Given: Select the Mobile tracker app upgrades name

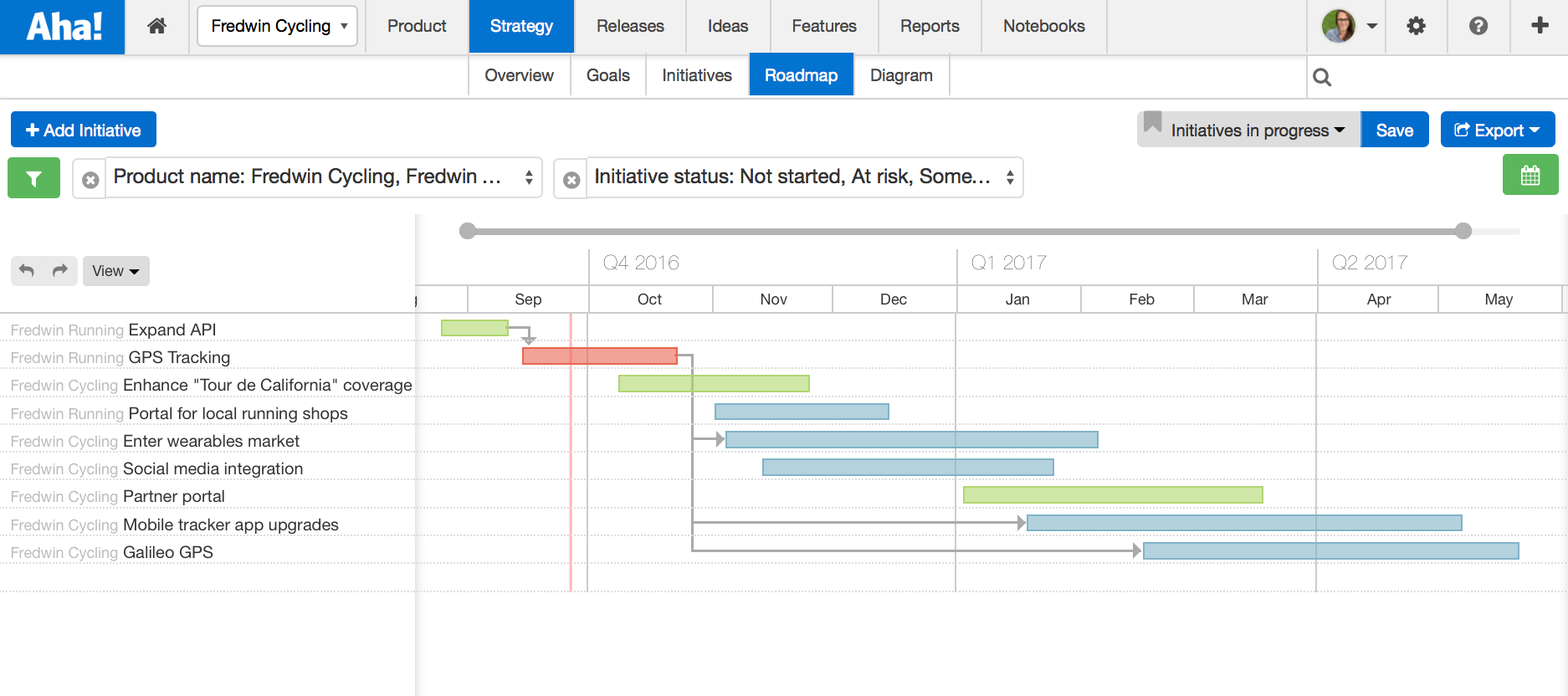Looking at the screenshot, I should click(x=231, y=525).
